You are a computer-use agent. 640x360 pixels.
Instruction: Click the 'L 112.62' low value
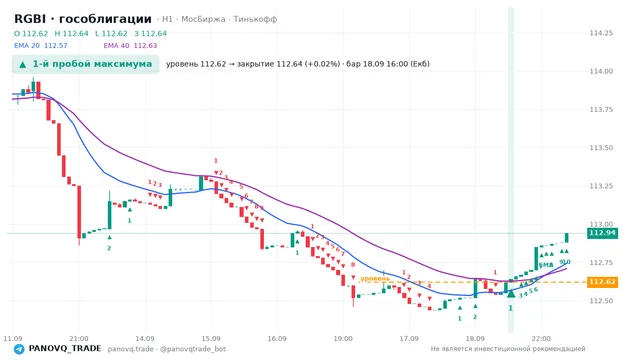111,33
